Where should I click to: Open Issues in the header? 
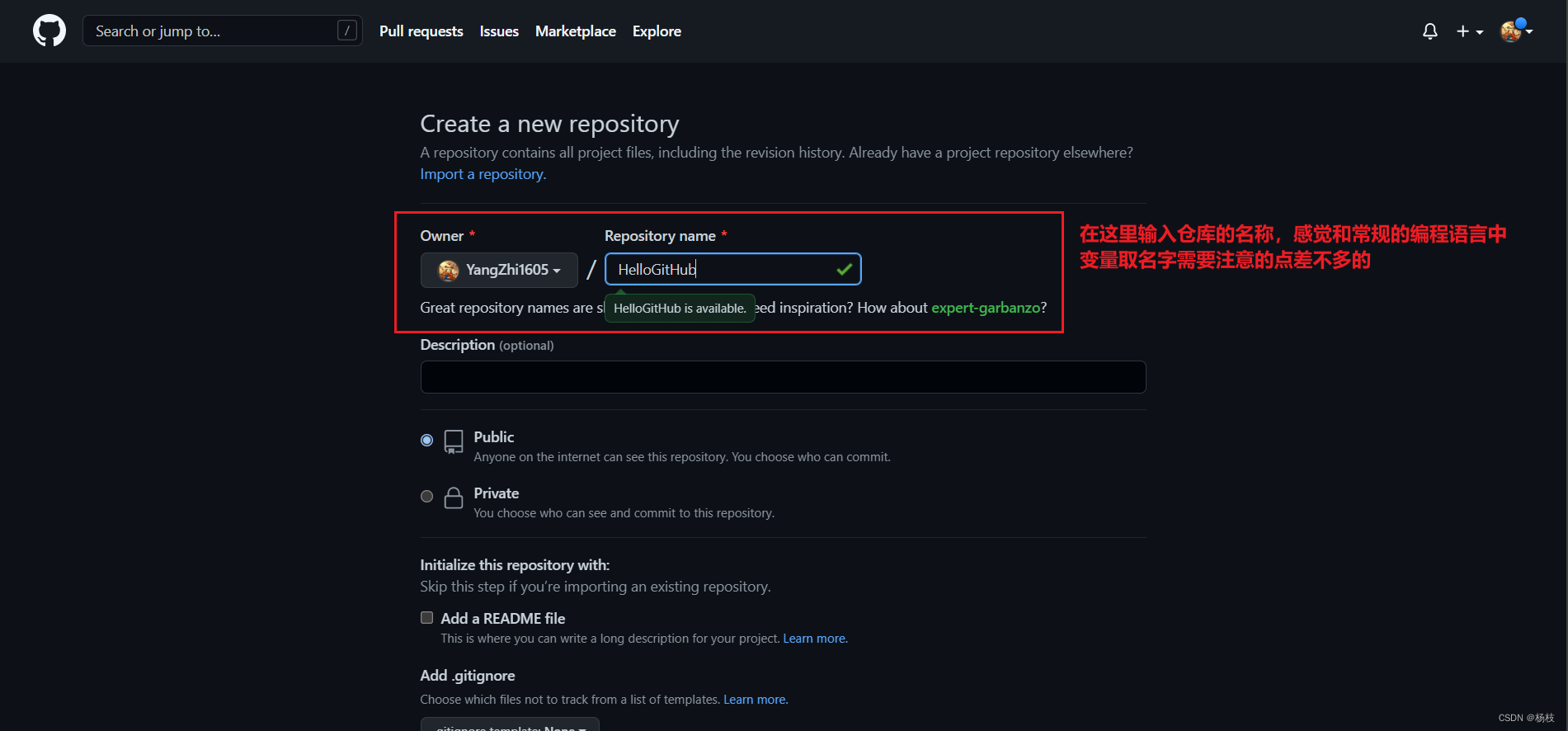[x=499, y=31]
